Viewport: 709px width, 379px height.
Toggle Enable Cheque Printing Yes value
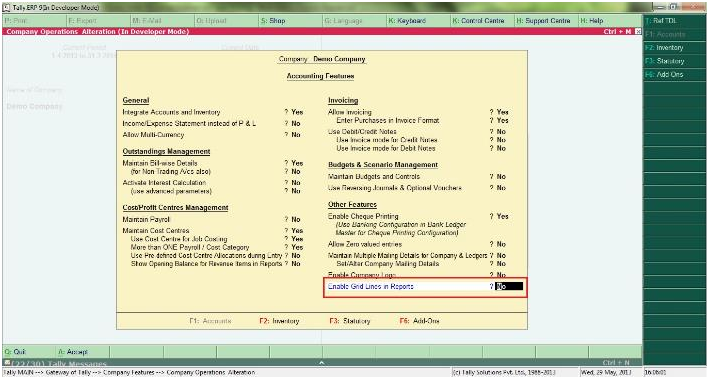pyautogui.click(x=502, y=217)
